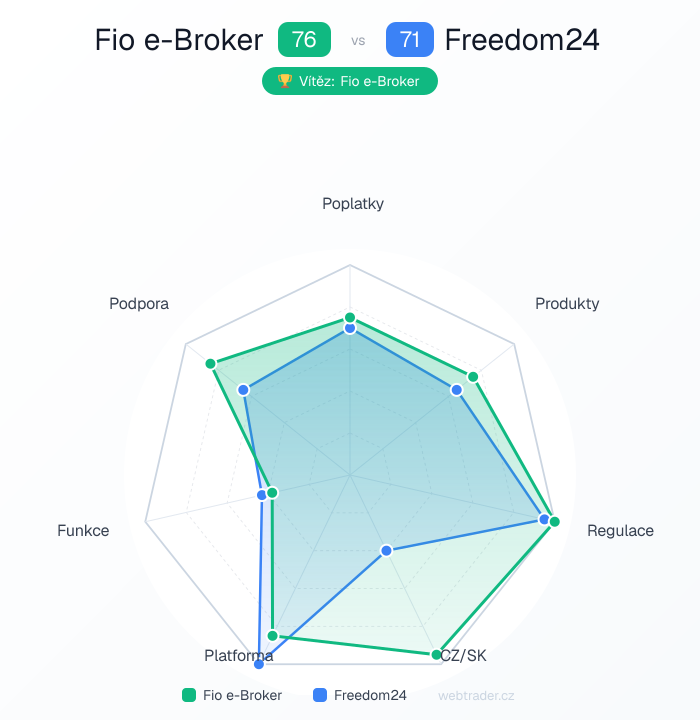Select the Produkty axis label
This screenshot has width=700, height=720.
click(567, 303)
